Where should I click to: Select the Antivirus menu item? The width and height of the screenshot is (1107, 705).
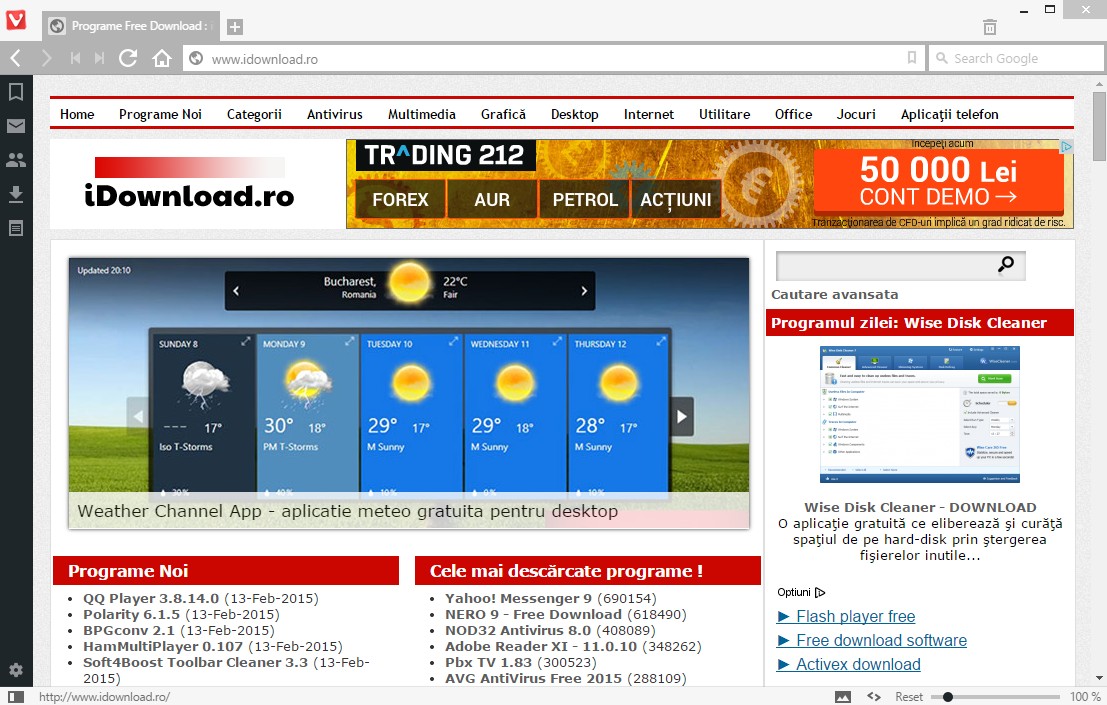[x=335, y=114]
